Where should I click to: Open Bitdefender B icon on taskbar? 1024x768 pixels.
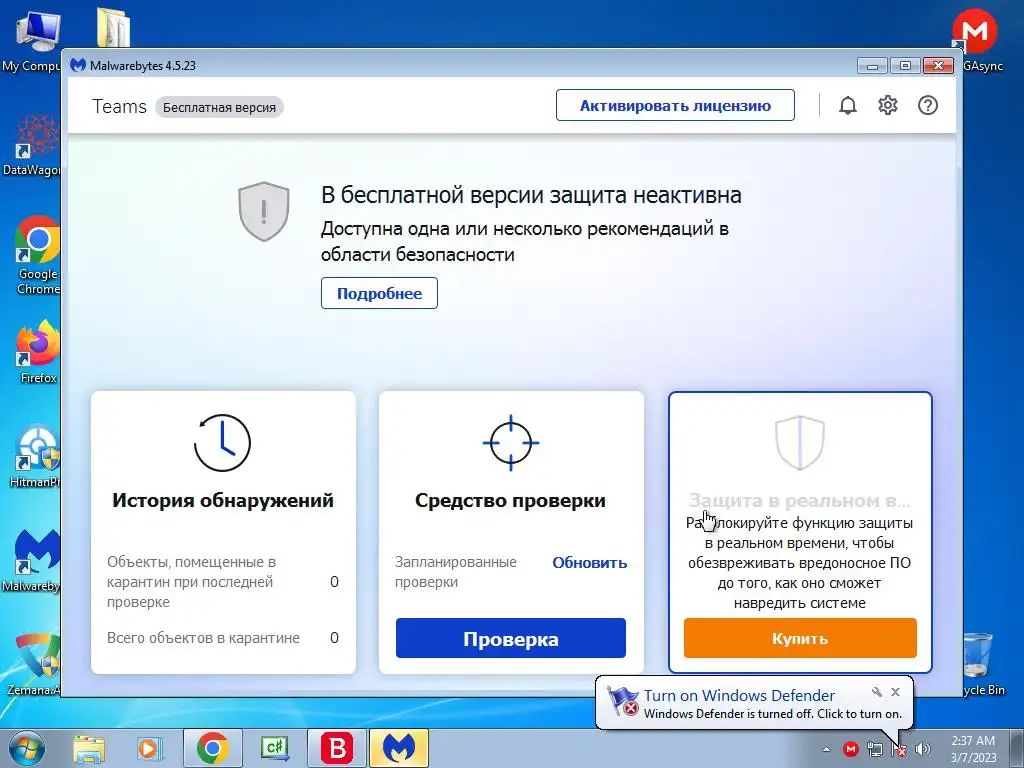tap(337, 748)
